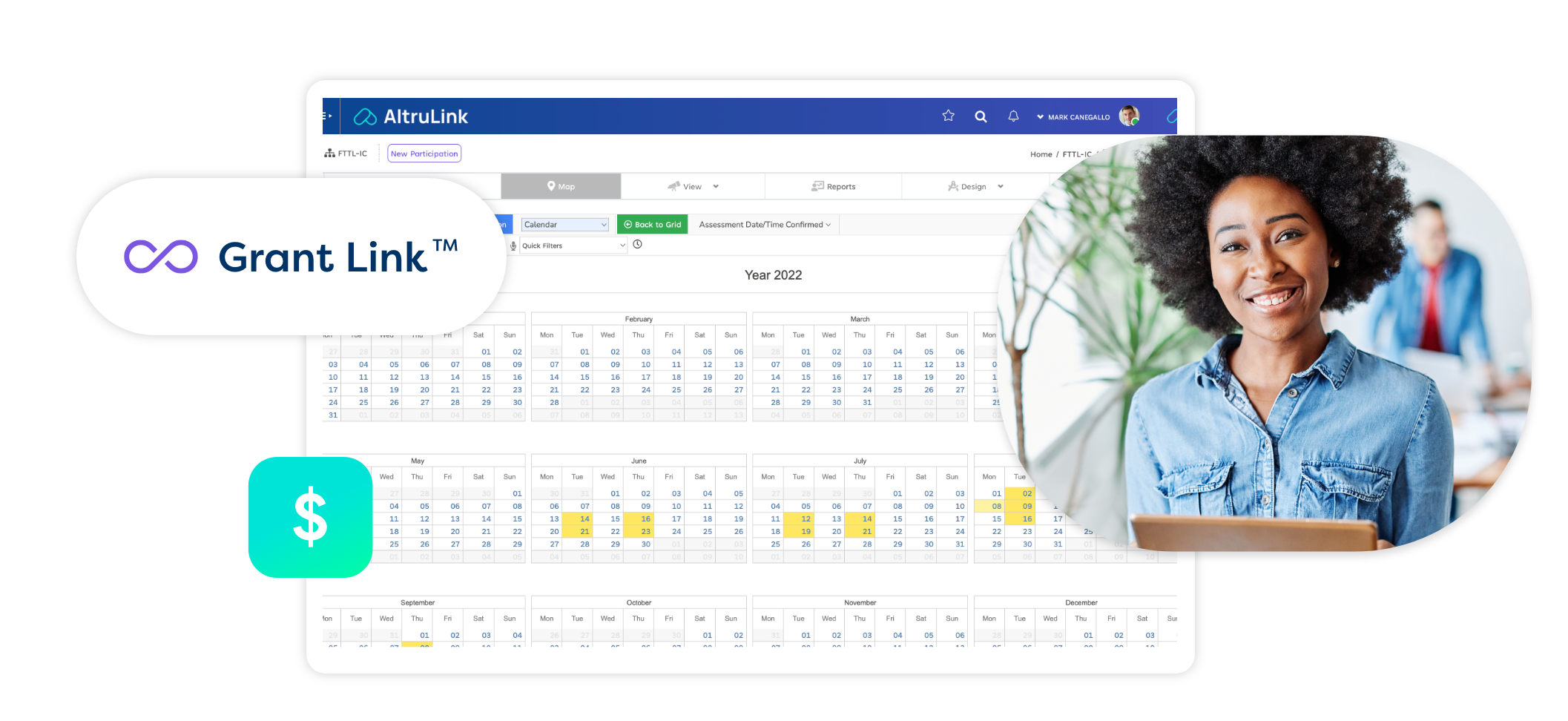
Task: Click the teal dollar sign icon
Action: tap(310, 517)
